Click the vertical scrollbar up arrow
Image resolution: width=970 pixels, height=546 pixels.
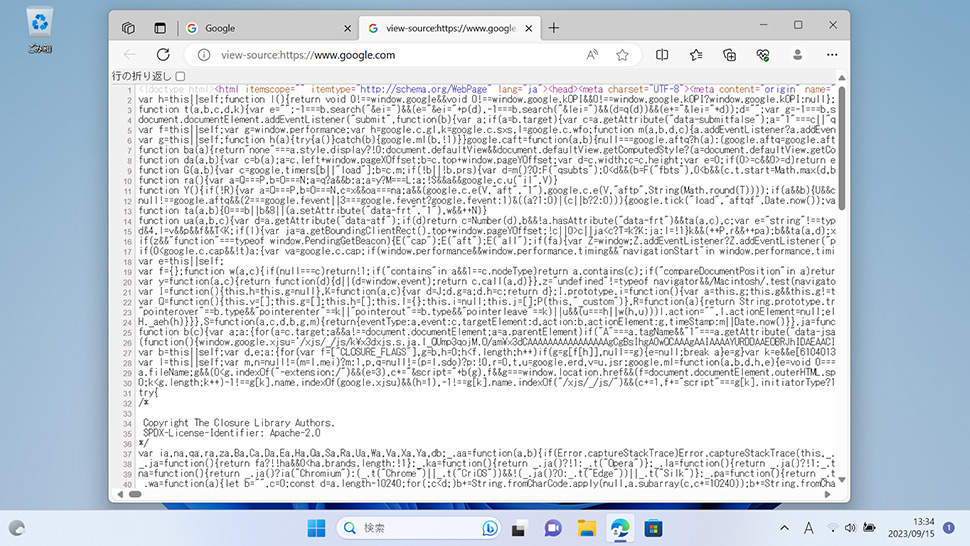(841, 78)
